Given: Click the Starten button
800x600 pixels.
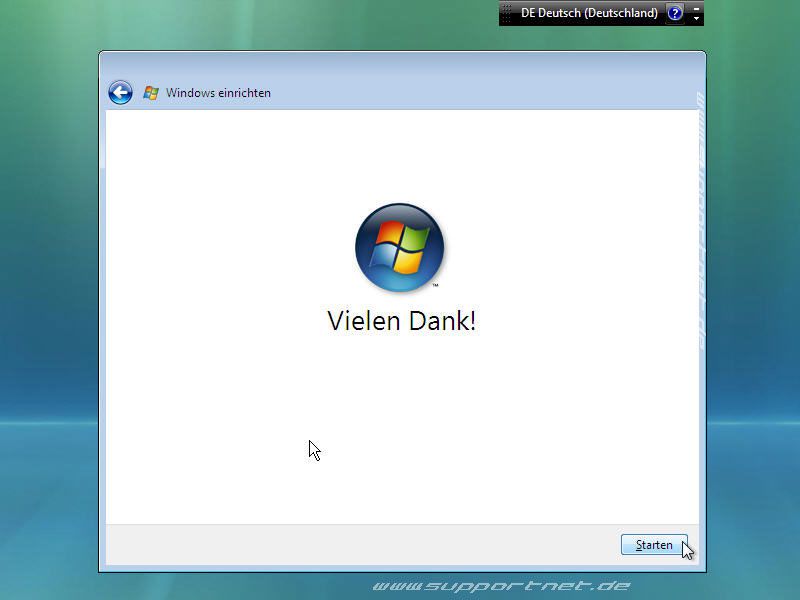Looking at the screenshot, I should [654, 545].
